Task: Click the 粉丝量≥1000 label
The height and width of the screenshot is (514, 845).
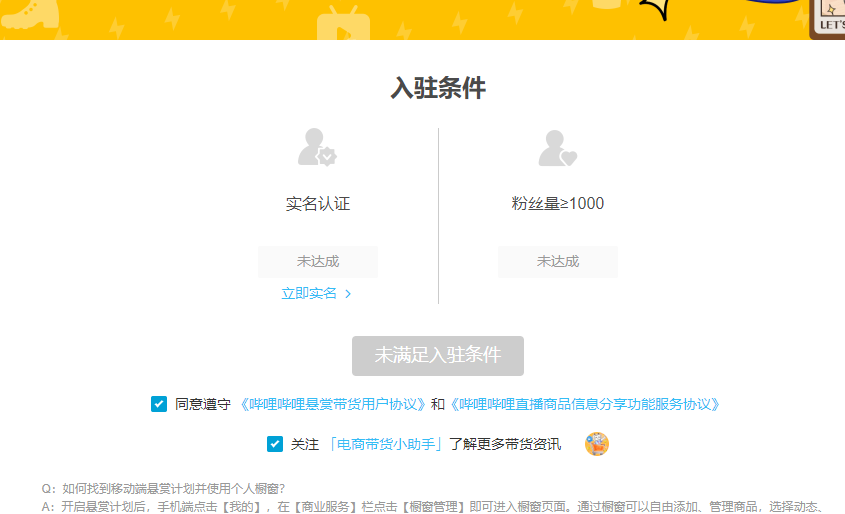Action: 558,204
